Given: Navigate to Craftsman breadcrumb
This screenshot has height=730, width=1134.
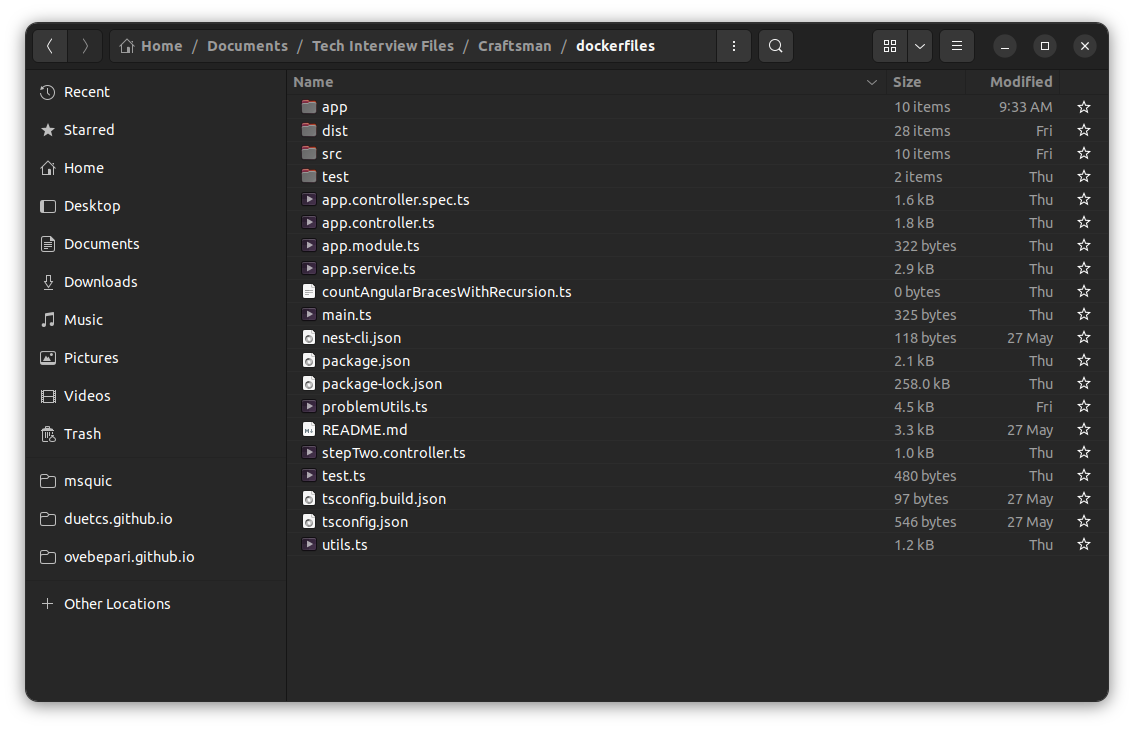Looking at the screenshot, I should [514, 46].
